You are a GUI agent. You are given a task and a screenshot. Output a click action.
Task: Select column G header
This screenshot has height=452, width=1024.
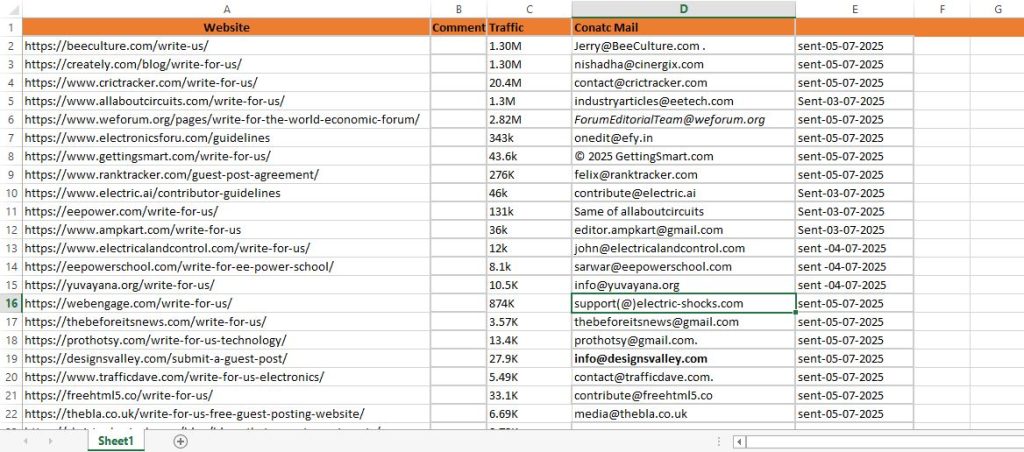(x=997, y=9)
